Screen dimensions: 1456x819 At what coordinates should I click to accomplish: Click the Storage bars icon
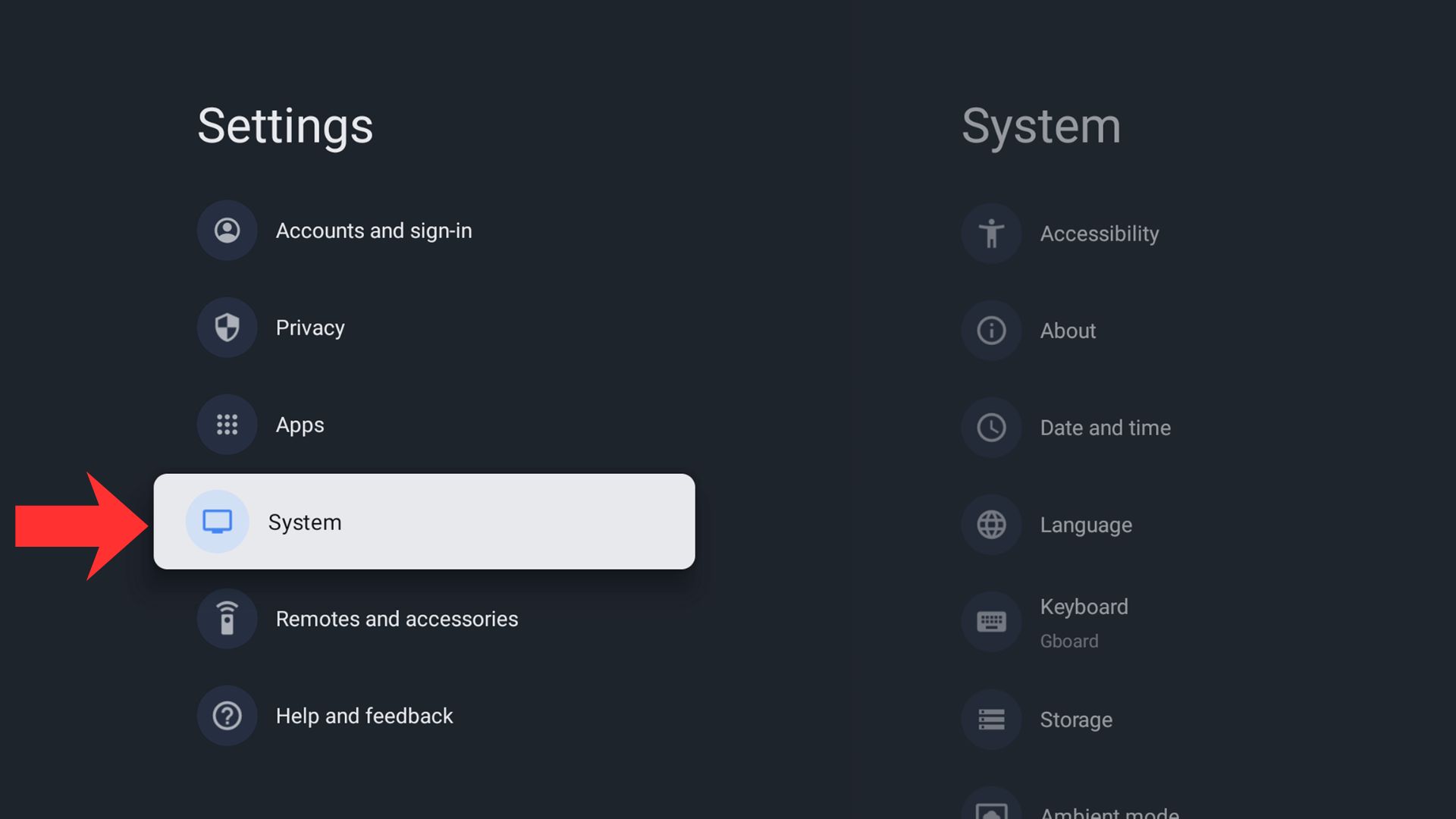pyautogui.click(x=991, y=719)
